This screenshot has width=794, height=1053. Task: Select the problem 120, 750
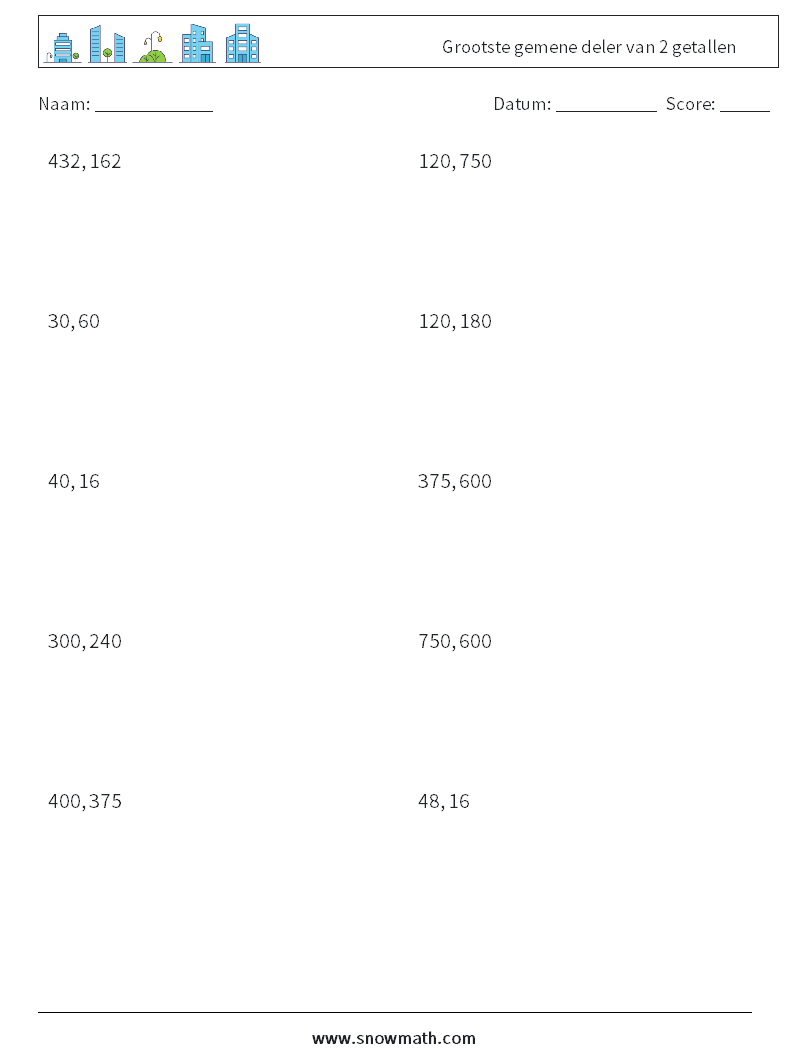[x=455, y=161]
